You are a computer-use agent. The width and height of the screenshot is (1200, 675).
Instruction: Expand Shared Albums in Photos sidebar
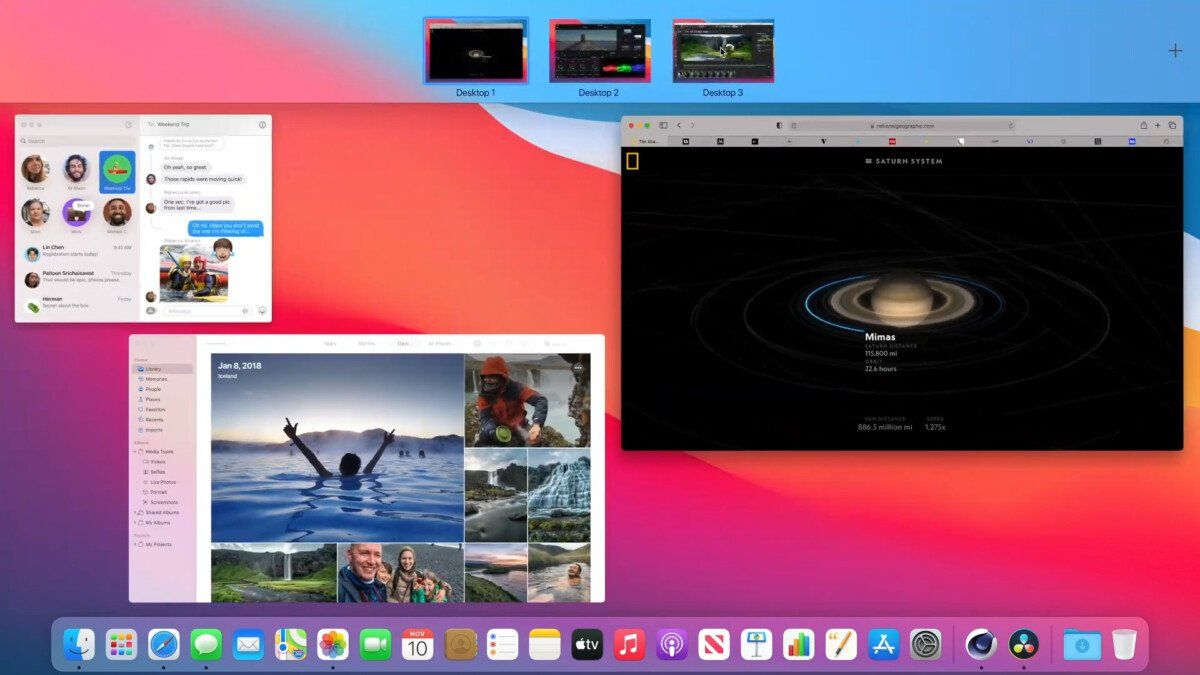point(135,512)
